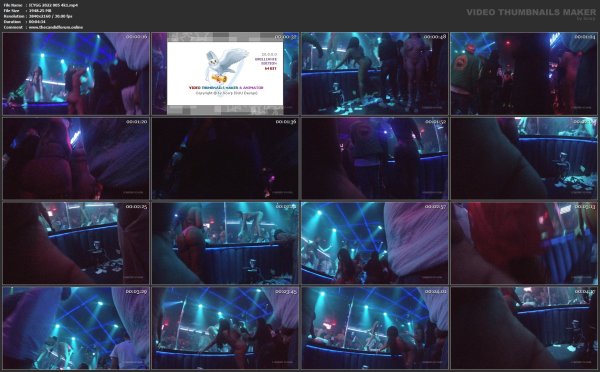Open the thumbnail timestamped 00:03:29

[76, 328]
